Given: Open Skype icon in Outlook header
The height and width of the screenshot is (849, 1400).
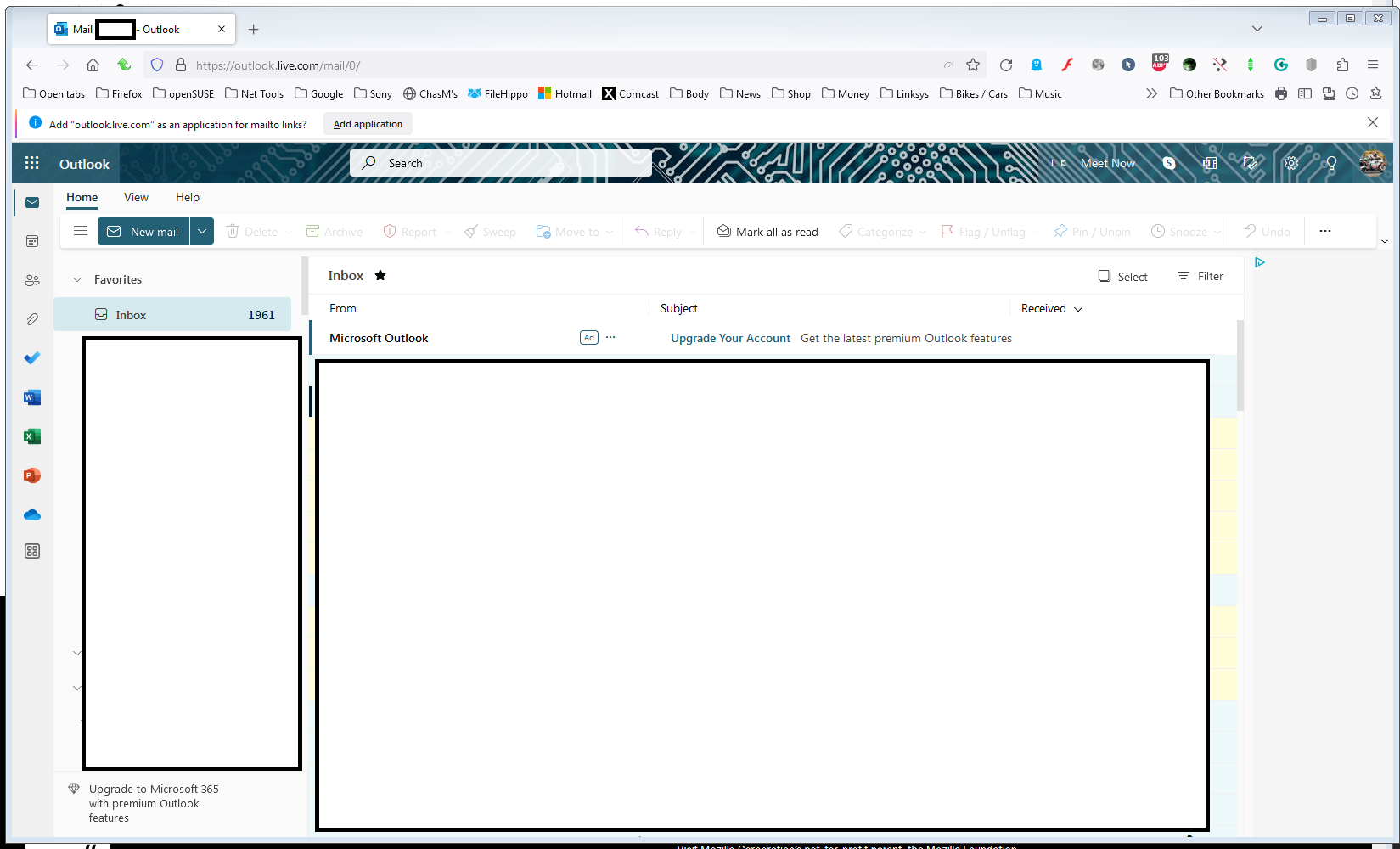Looking at the screenshot, I should pyautogui.click(x=1169, y=163).
